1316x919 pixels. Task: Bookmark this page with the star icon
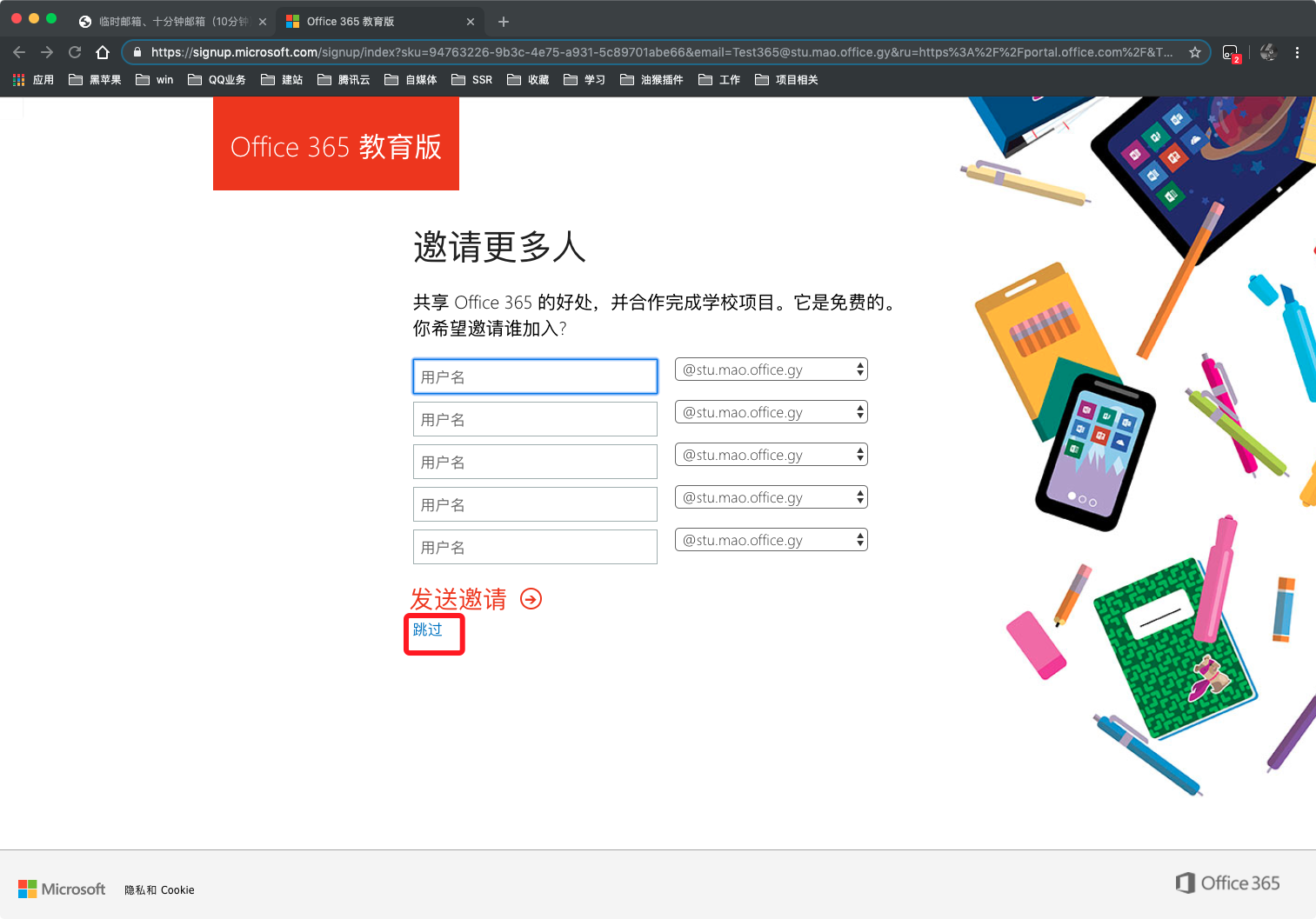[x=1195, y=52]
